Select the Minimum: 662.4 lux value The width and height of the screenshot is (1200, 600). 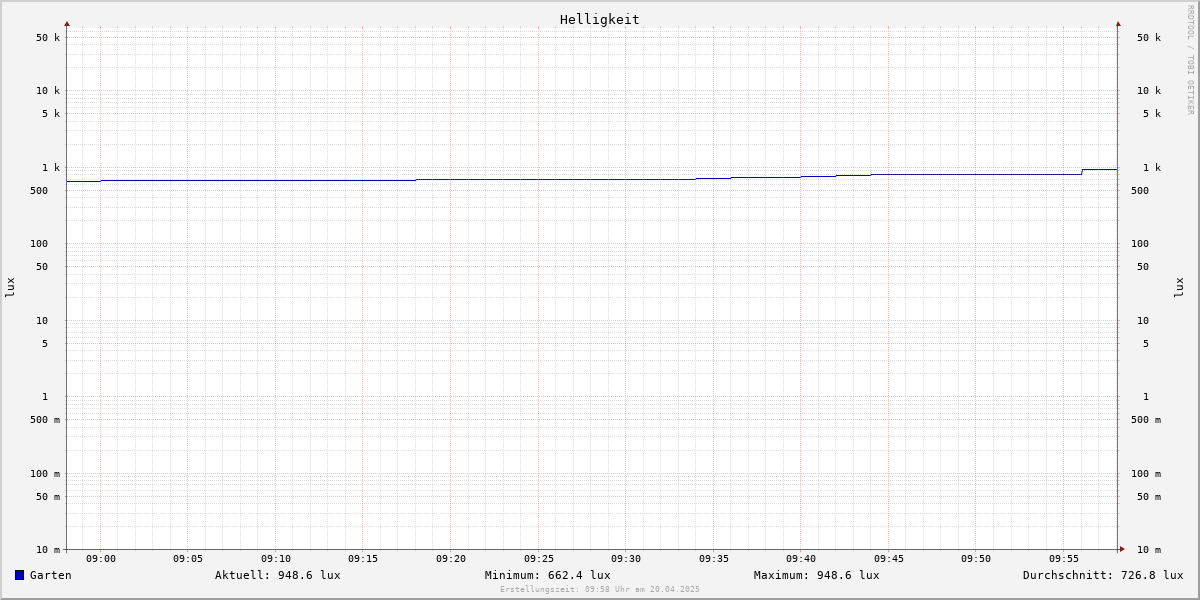[548, 575]
